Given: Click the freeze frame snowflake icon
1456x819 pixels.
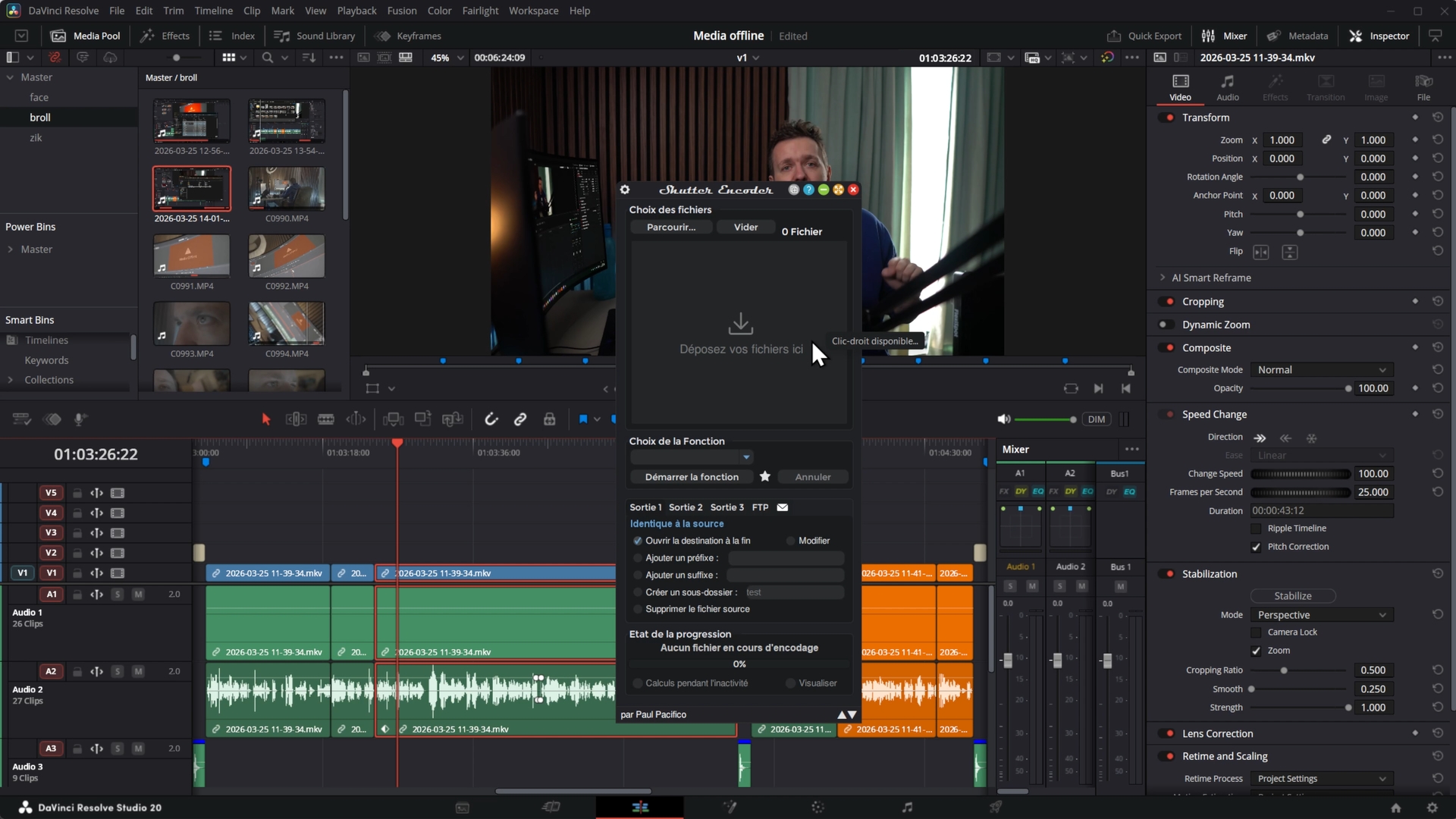Looking at the screenshot, I should coord(1312,438).
